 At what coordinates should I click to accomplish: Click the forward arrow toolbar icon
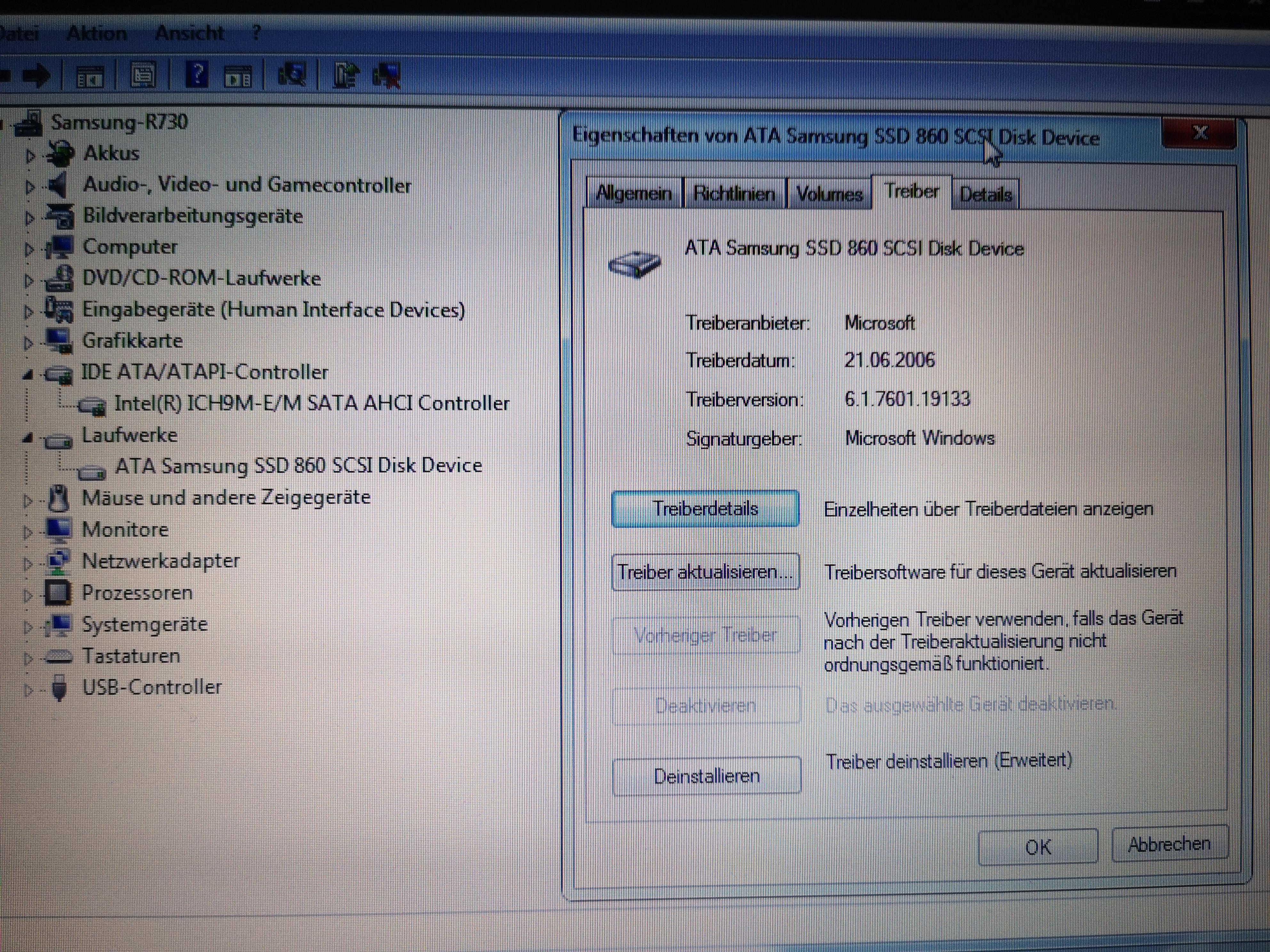(37, 76)
